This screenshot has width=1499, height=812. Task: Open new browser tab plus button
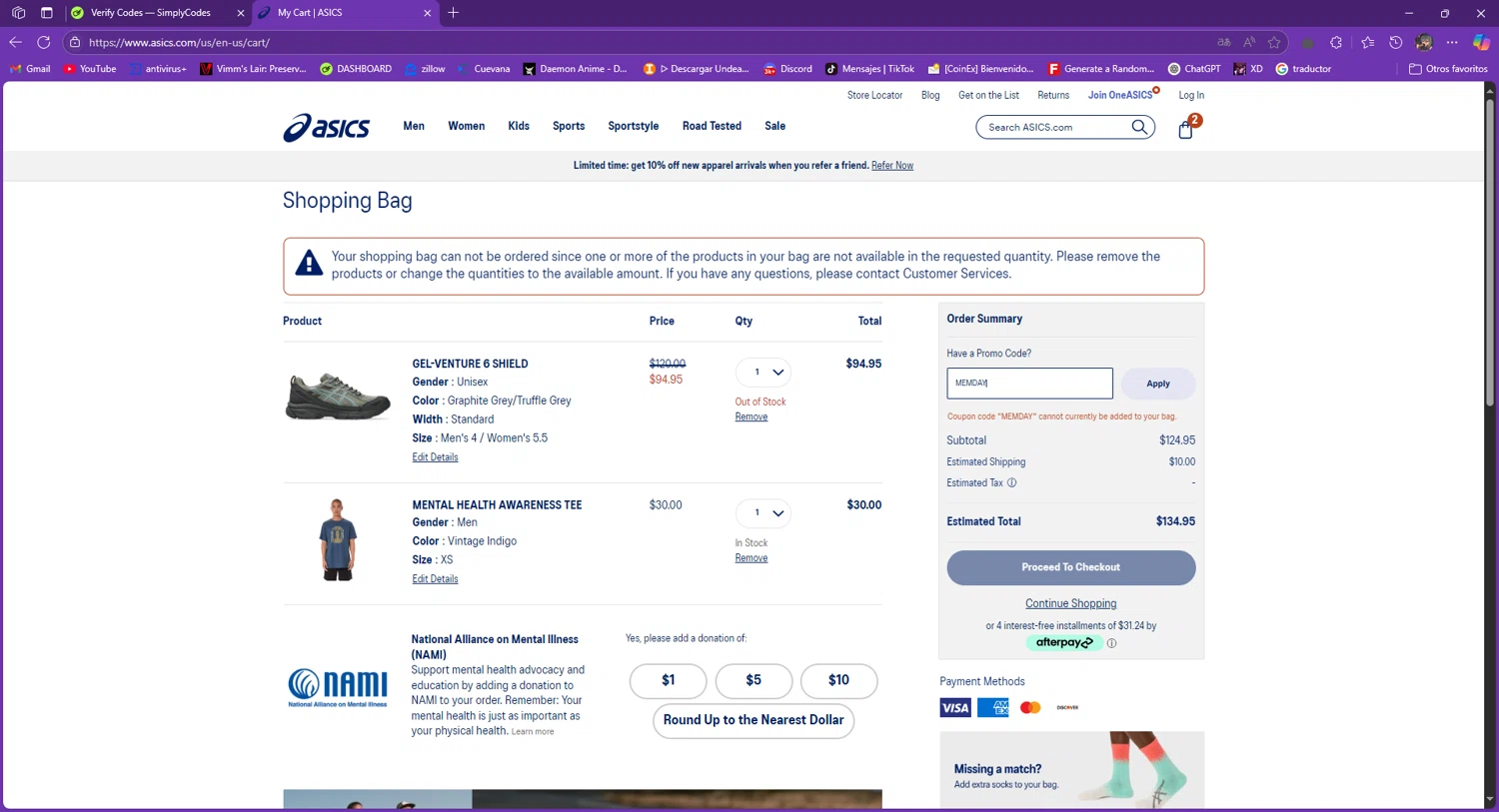pyautogui.click(x=453, y=13)
